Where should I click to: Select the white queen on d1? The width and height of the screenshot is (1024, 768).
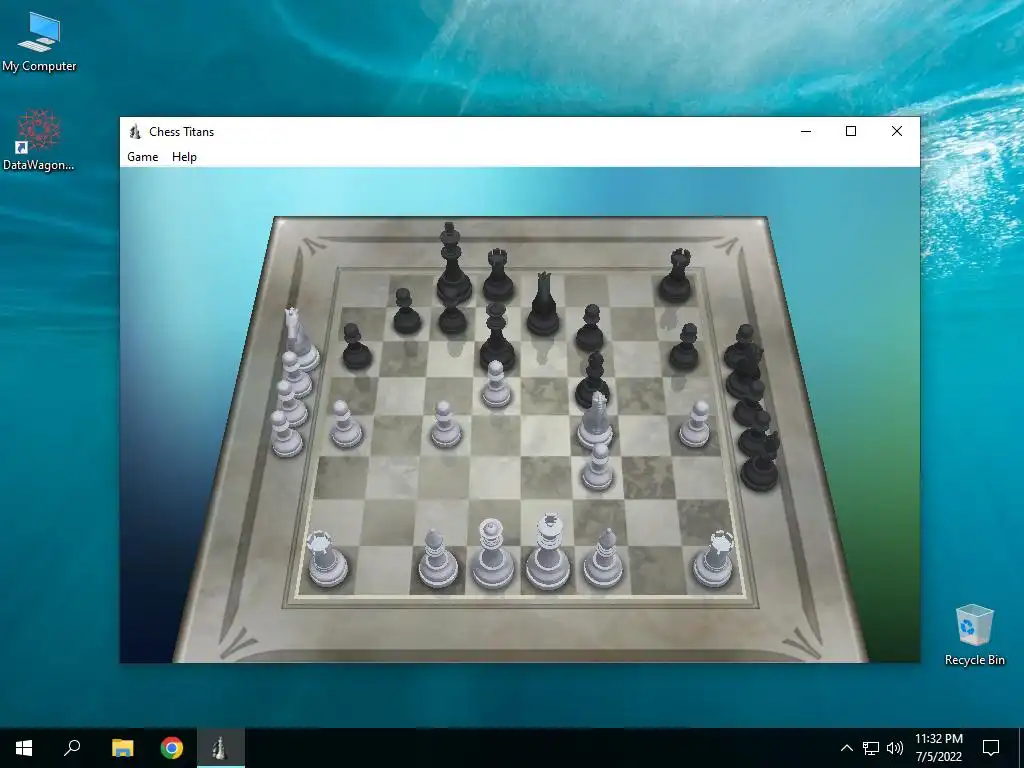[492, 554]
